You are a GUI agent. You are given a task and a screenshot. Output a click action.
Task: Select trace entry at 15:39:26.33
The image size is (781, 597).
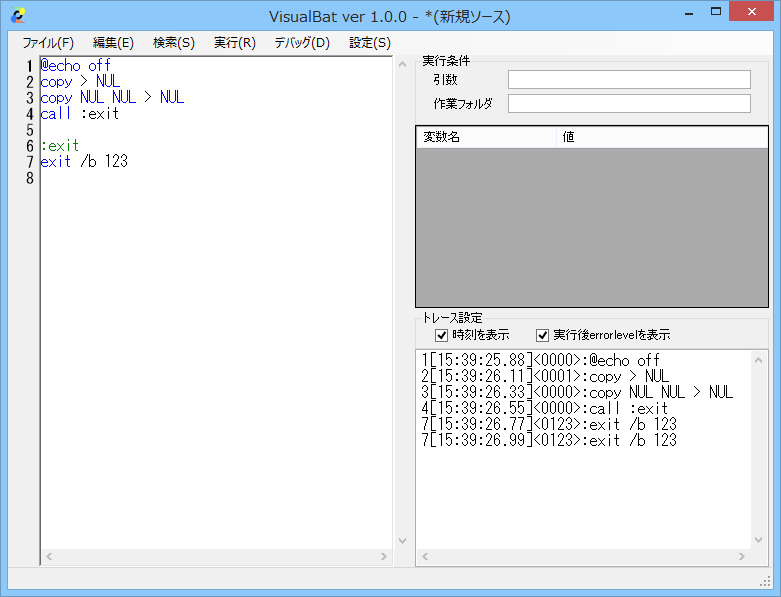577,392
